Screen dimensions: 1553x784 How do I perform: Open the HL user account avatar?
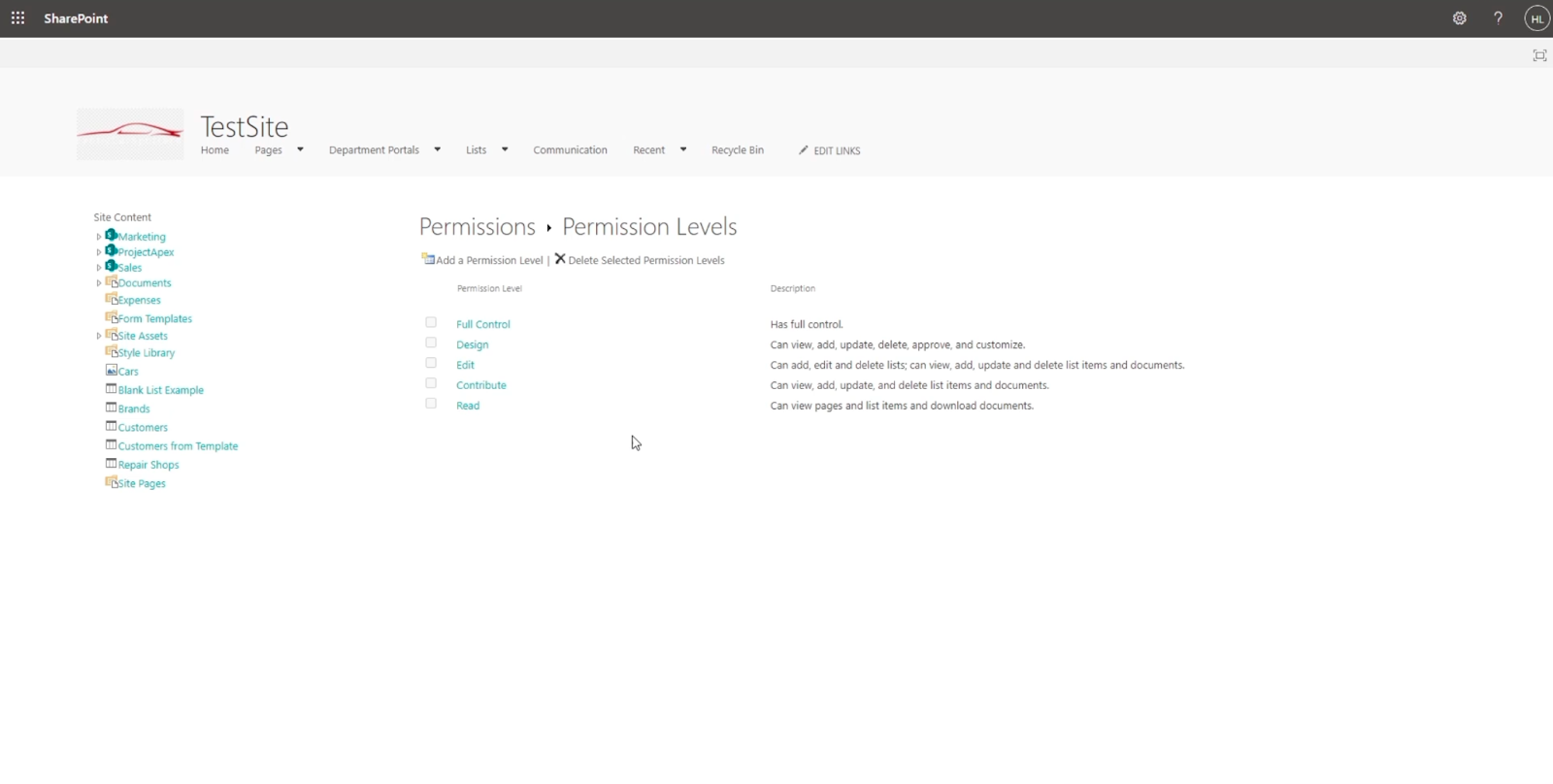pyautogui.click(x=1536, y=18)
